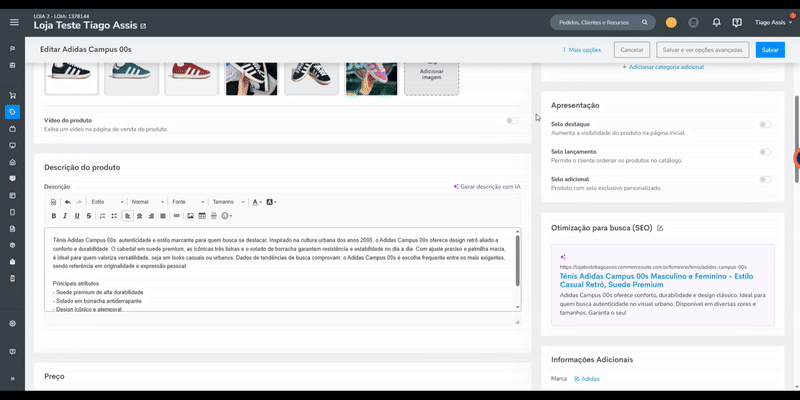Enable Selo destaque switch
This screenshot has height=400, width=800.
click(x=765, y=124)
